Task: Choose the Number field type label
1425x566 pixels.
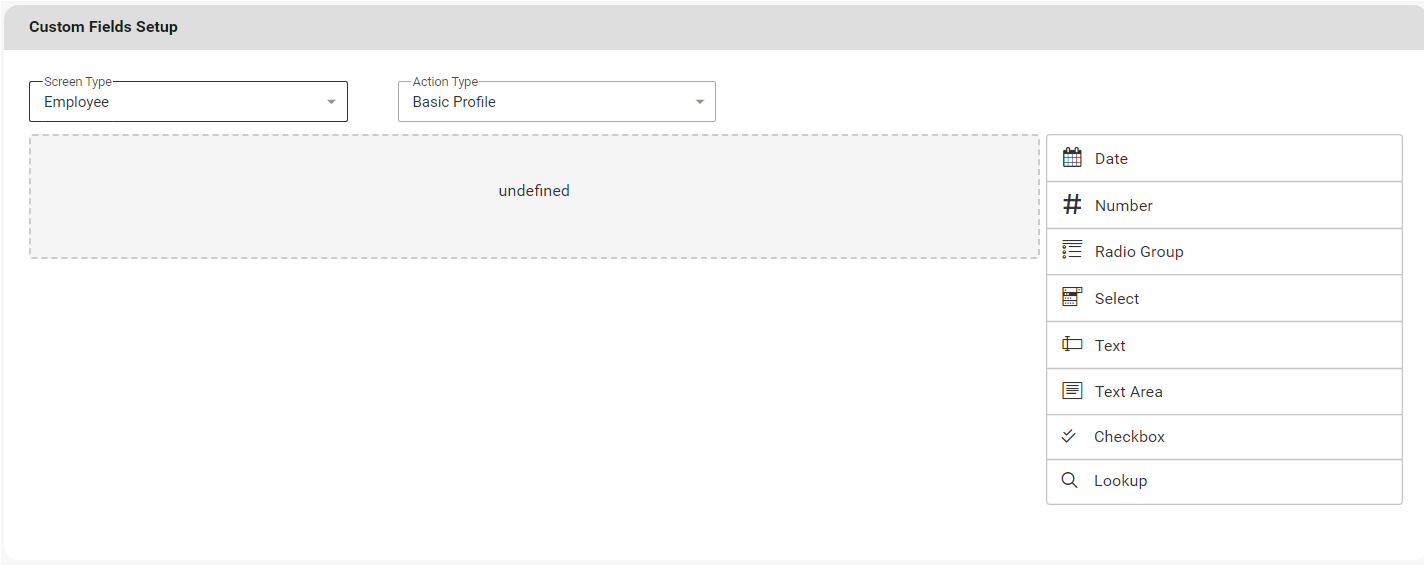Action: point(1124,206)
